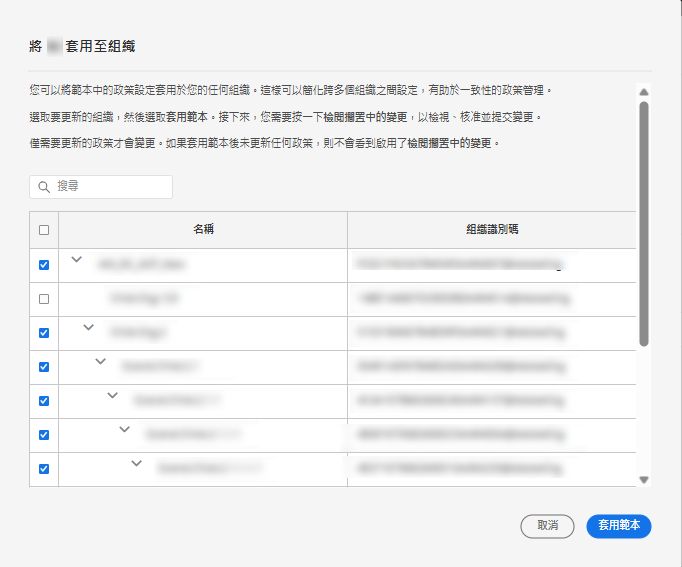Click the scrollbar down arrow

tap(644, 480)
